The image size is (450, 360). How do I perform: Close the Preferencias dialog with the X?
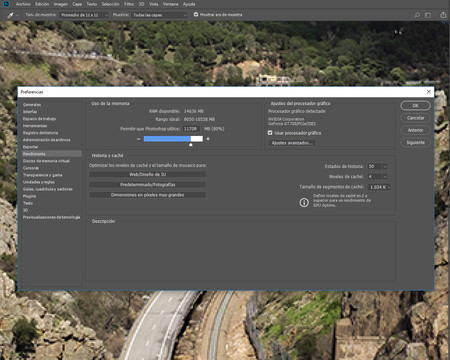429,92
